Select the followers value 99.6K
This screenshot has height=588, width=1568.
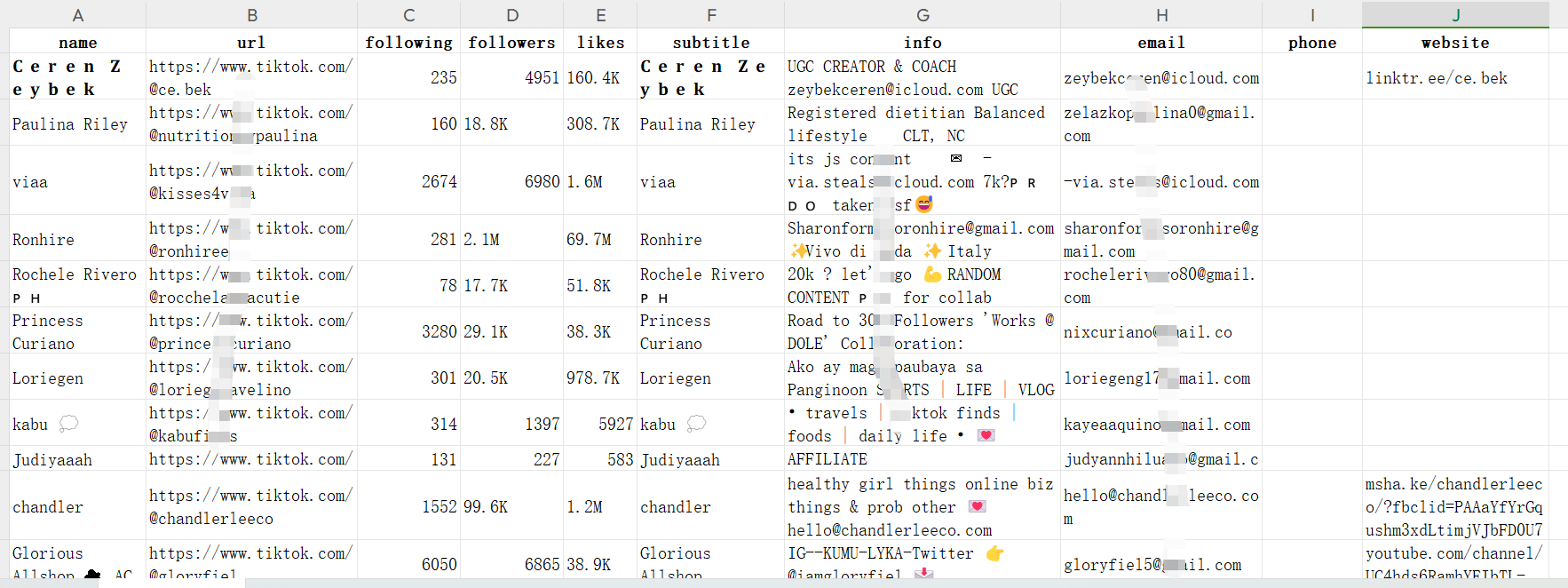point(512,506)
